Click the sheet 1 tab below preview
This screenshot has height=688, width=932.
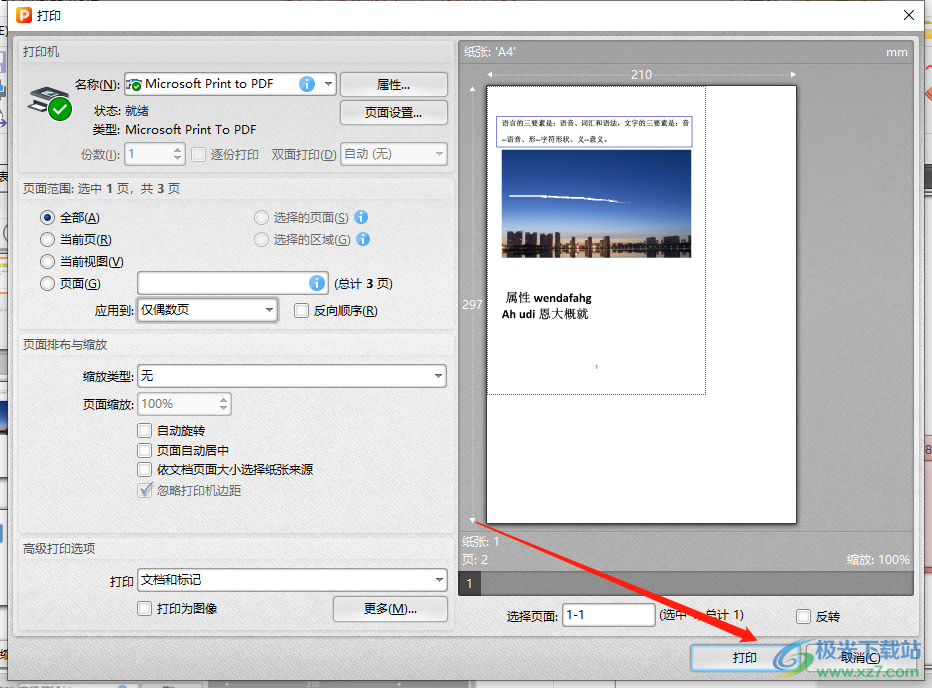click(470, 583)
